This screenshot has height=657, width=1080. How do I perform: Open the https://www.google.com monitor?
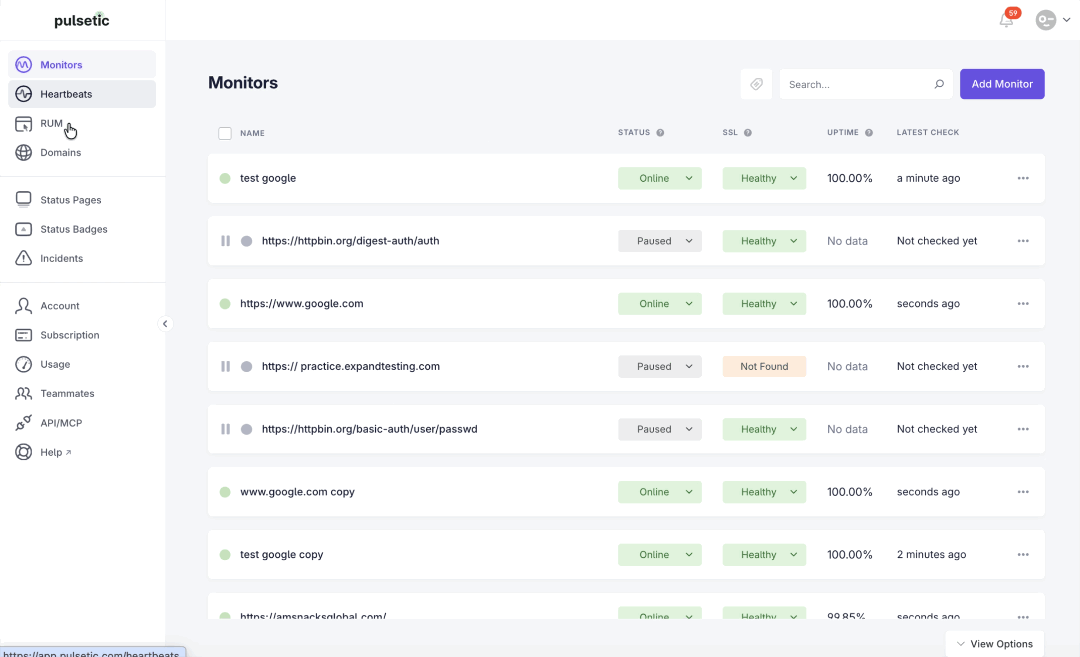pyautogui.click(x=302, y=304)
